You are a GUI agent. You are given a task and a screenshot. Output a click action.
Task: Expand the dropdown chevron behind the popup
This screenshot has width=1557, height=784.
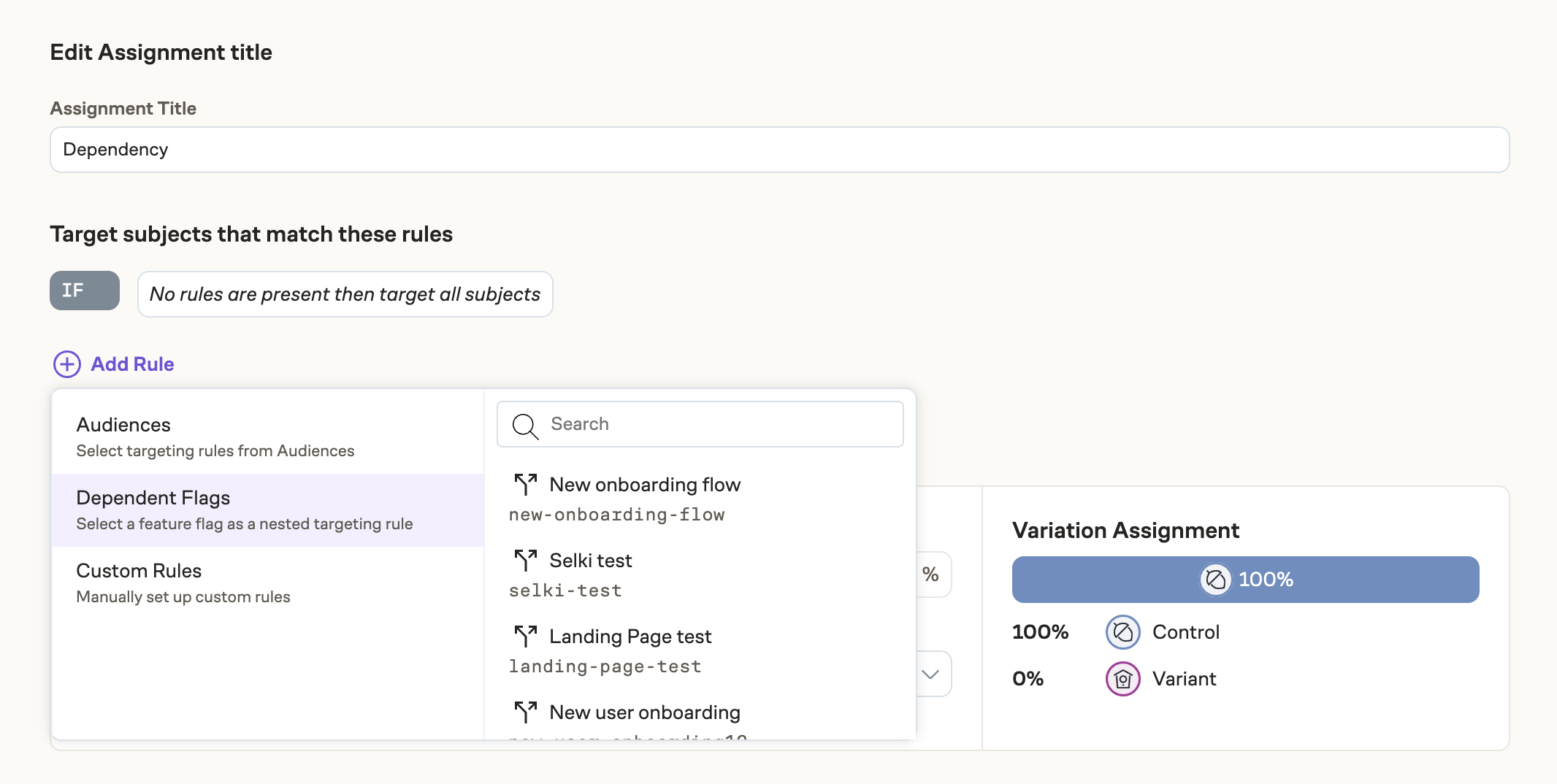coord(930,674)
